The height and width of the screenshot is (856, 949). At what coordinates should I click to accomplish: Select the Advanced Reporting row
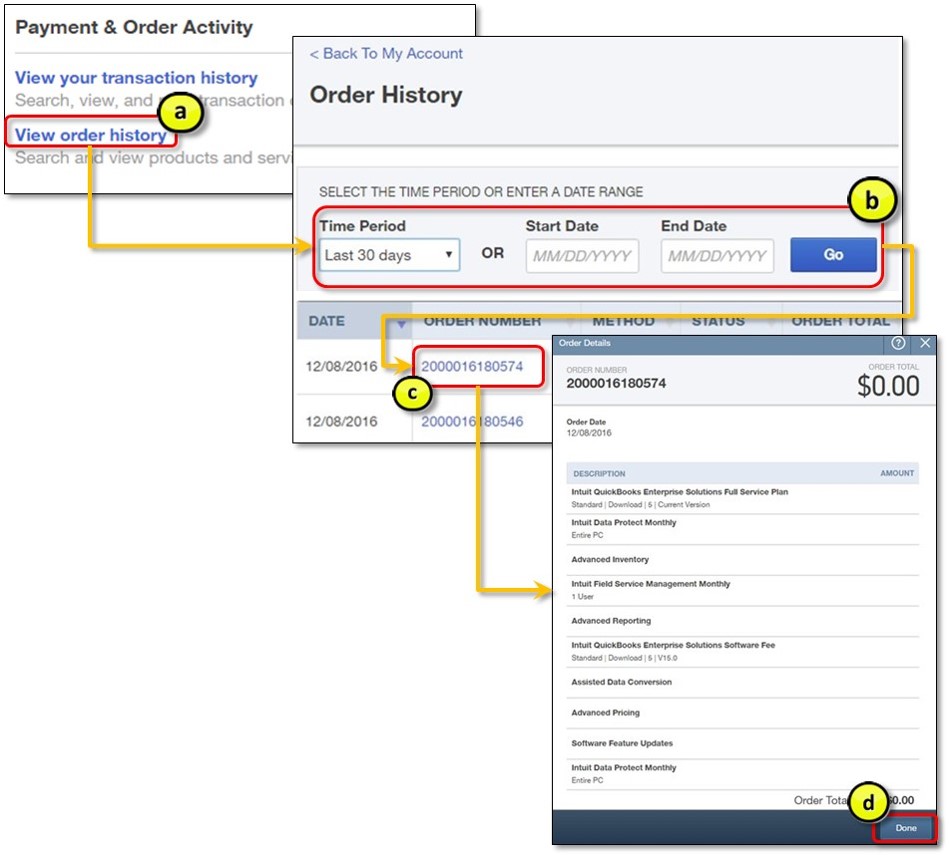point(742,621)
